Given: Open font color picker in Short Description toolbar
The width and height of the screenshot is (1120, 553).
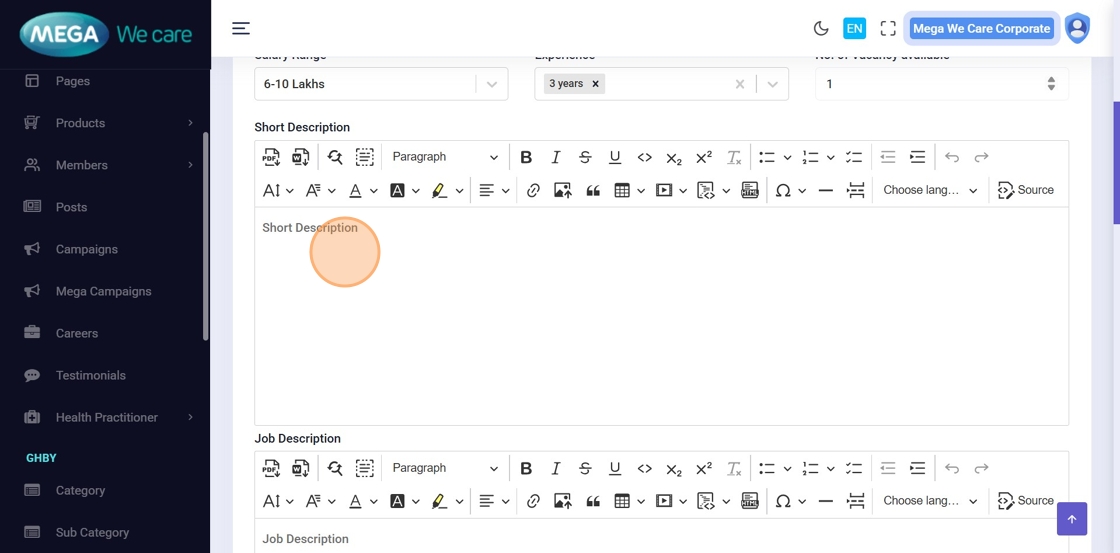Looking at the screenshot, I should (x=362, y=190).
